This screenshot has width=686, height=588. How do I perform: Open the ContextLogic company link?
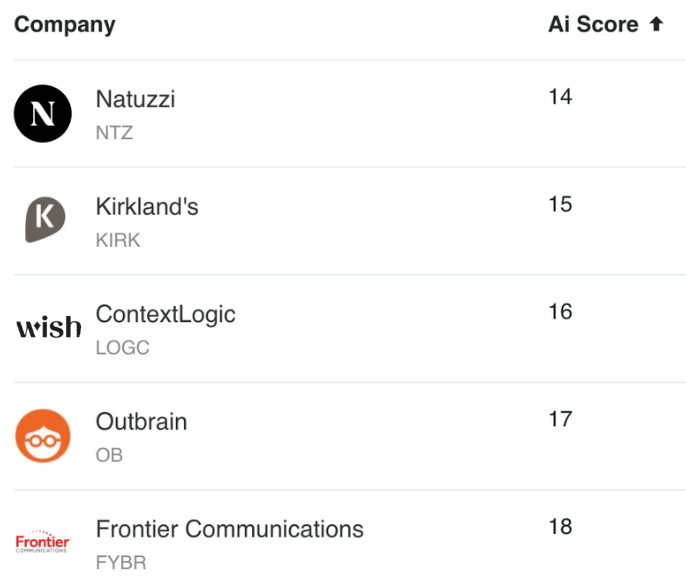point(165,315)
